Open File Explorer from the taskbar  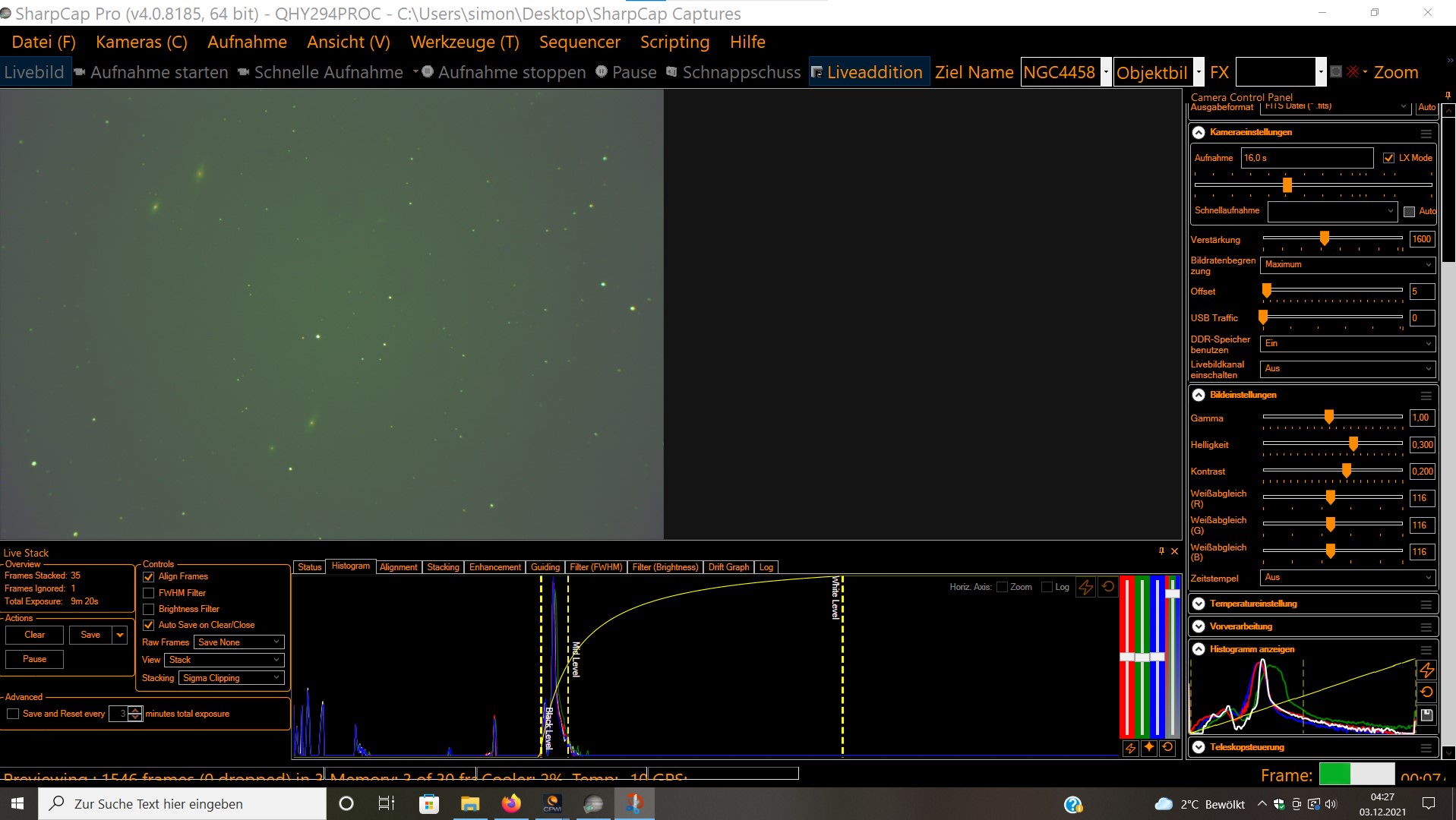[470, 803]
